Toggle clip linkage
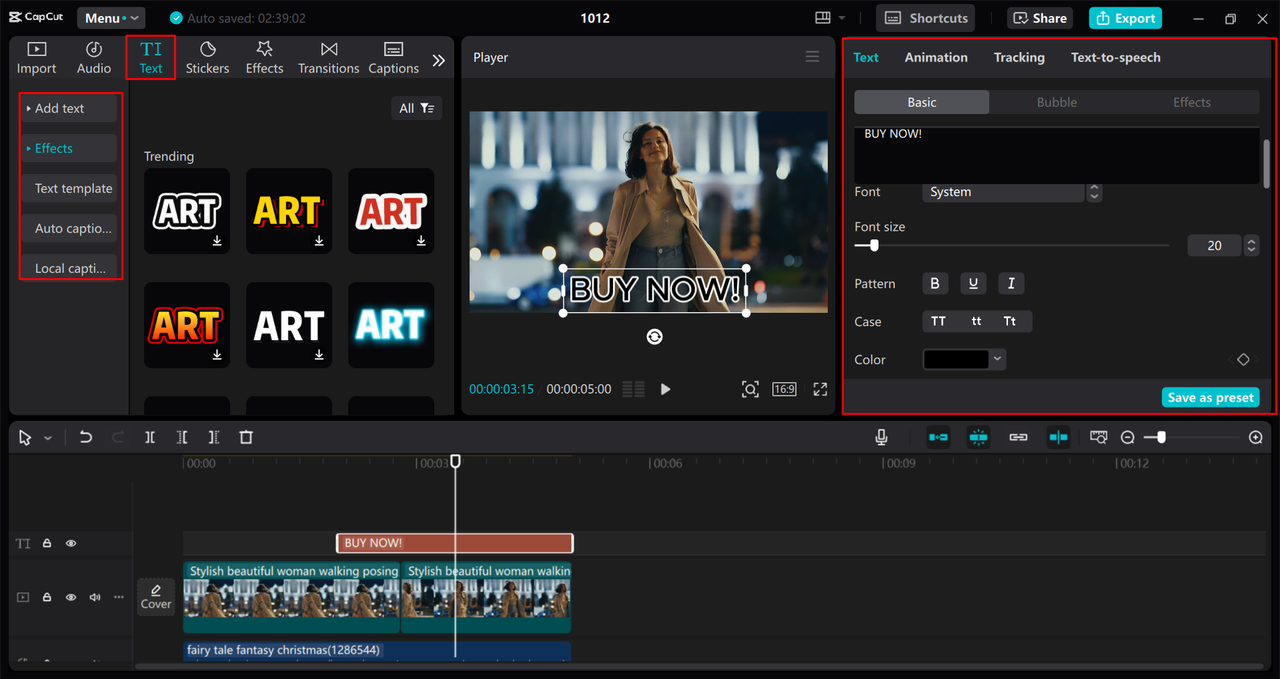The height and width of the screenshot is (679, 1280). point(1018,437)
